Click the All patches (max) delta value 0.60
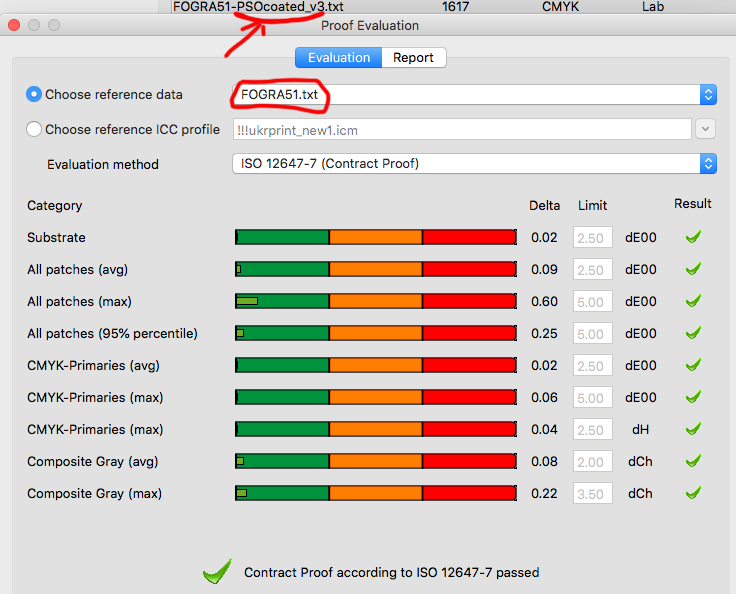Screen dimensions: 736x594 [x=544, y=301]
